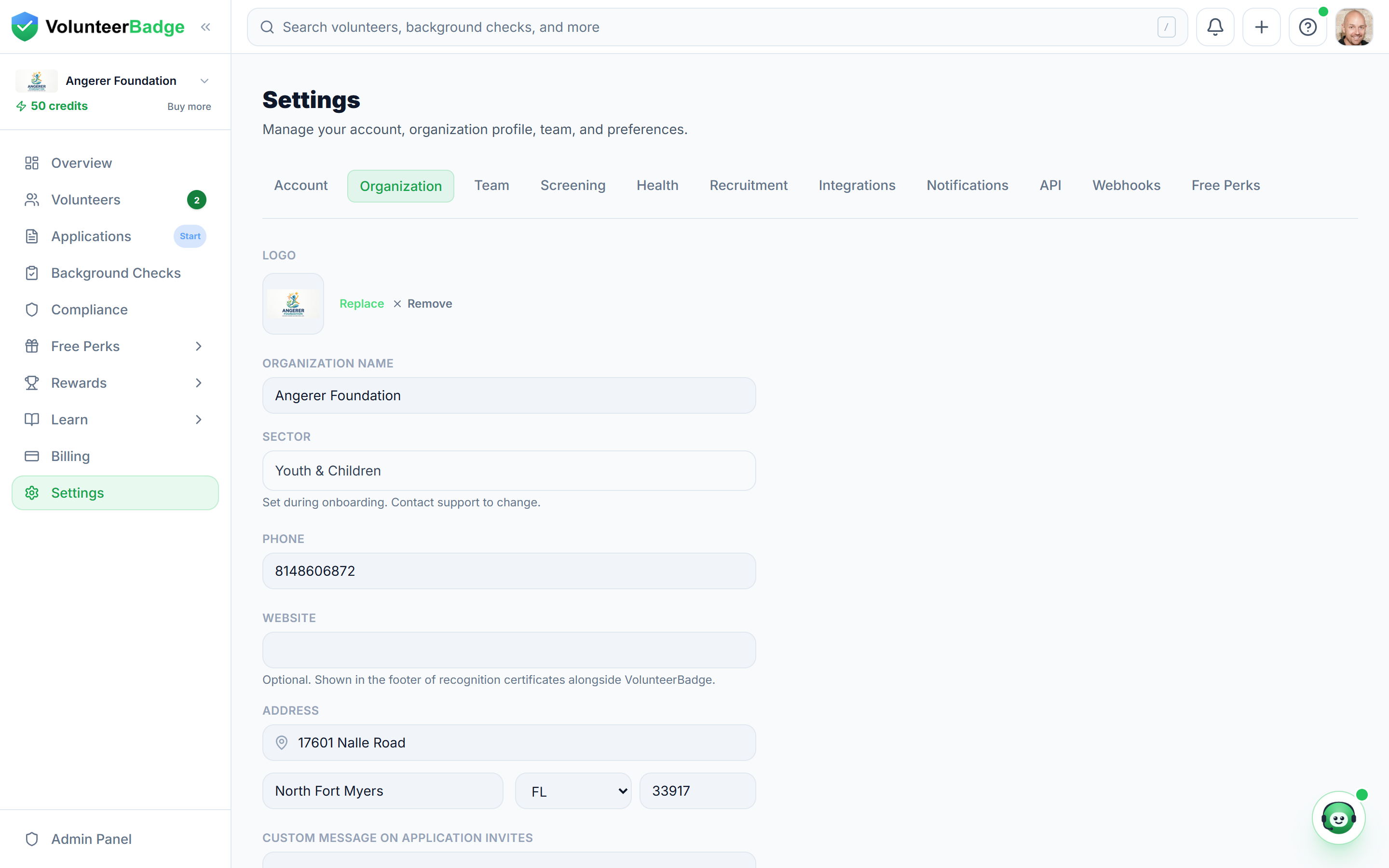Viewport: 1389px width, 868px height.
Task: Open user profile avatar menu
Action: point(1354,27)
